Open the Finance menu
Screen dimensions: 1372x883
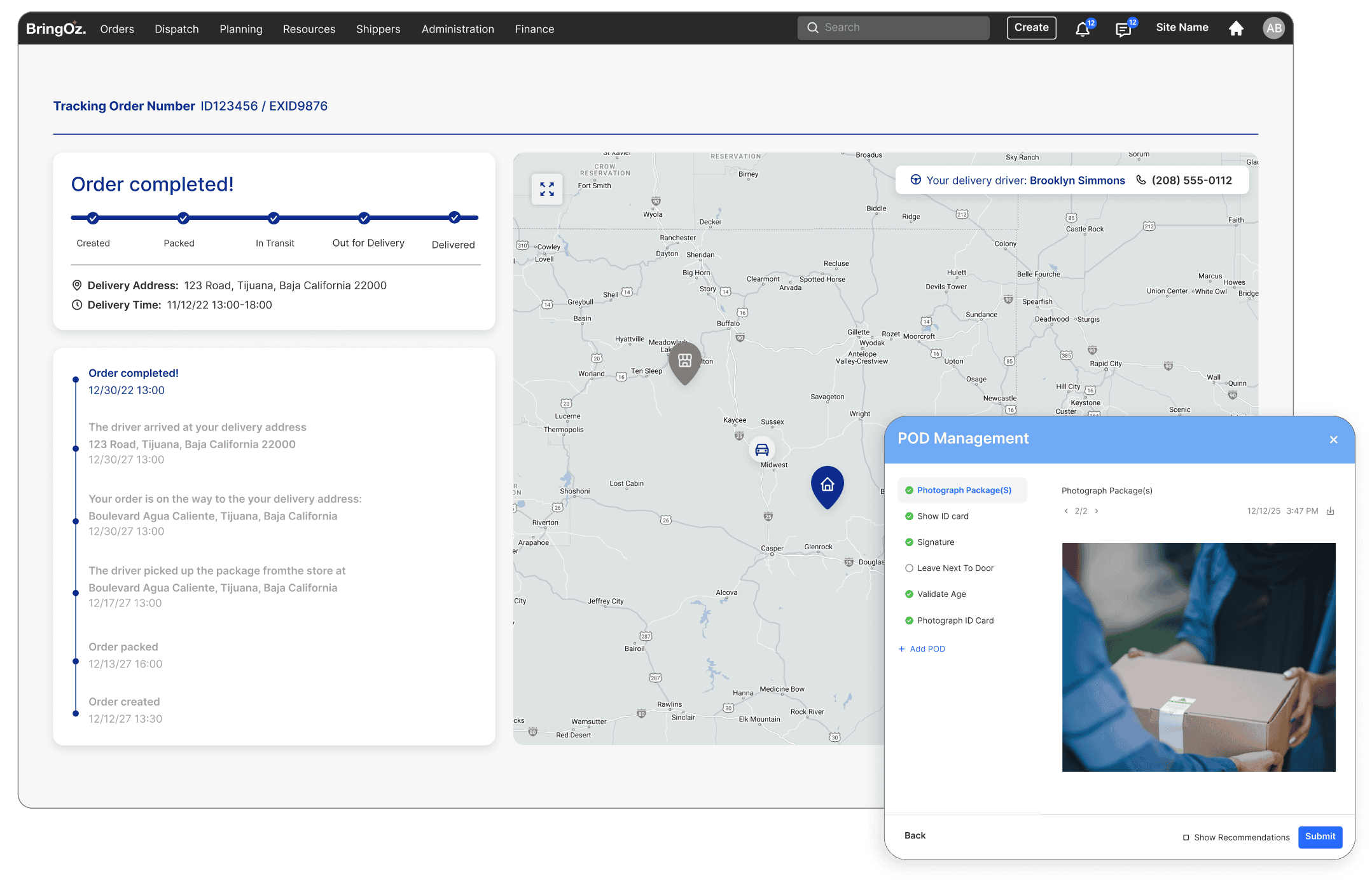[x=535, y=29]
